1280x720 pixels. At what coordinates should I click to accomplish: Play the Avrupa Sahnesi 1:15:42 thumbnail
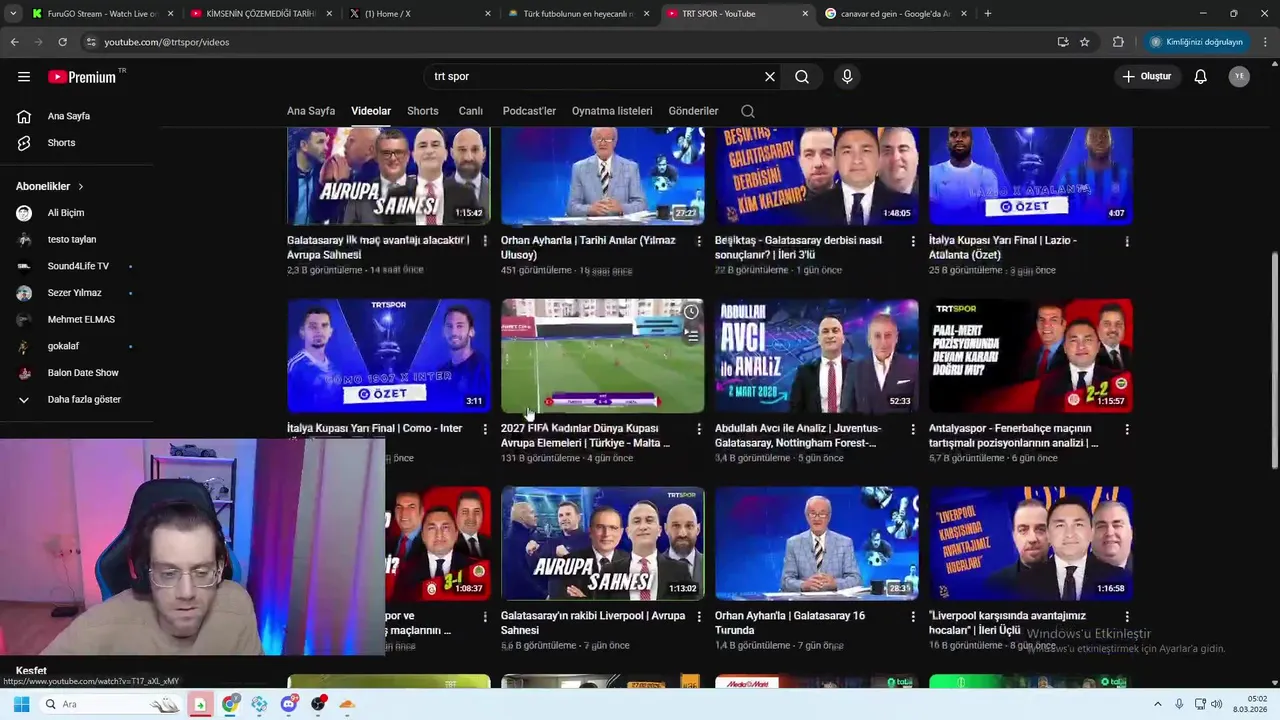pos(389,175)
